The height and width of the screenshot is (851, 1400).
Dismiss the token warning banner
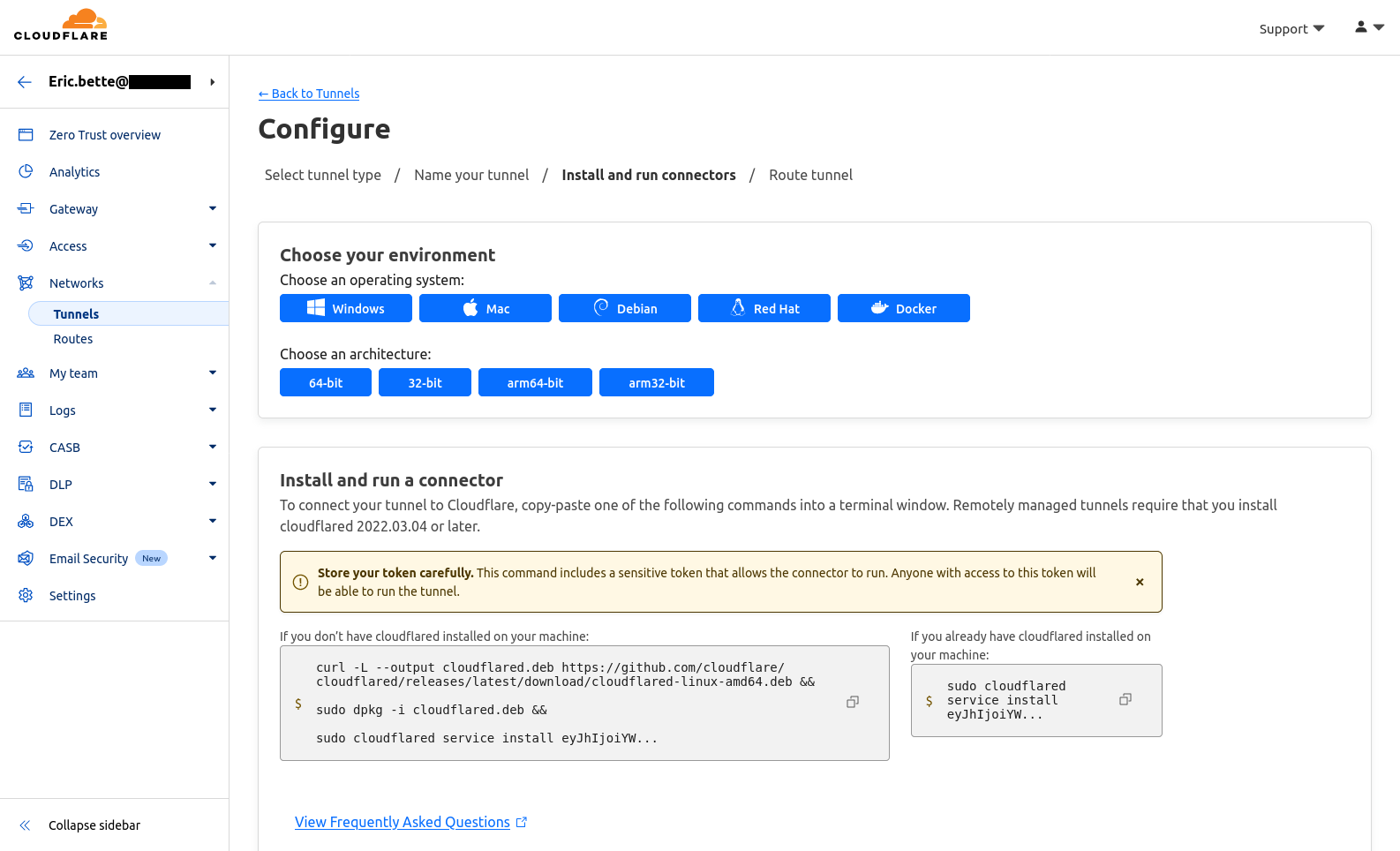click(x=1140, y=582)
